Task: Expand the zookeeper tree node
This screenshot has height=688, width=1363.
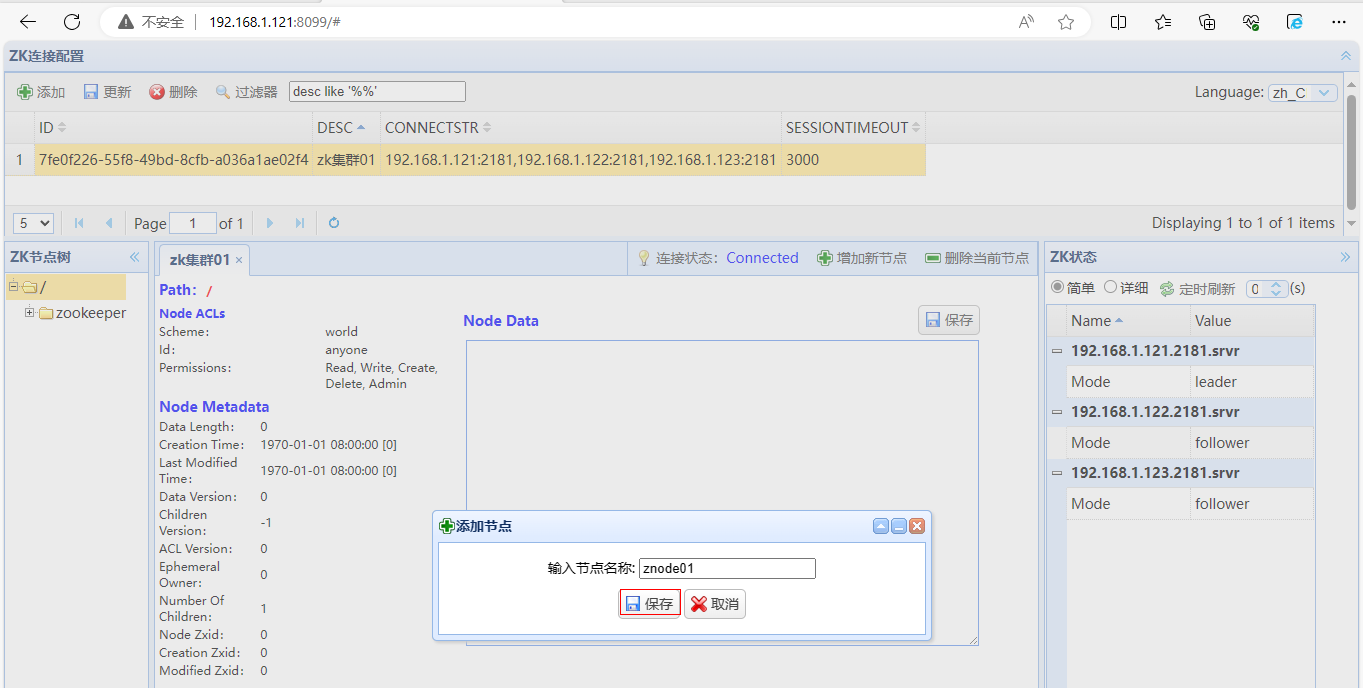Action: [x=30, y=313]
